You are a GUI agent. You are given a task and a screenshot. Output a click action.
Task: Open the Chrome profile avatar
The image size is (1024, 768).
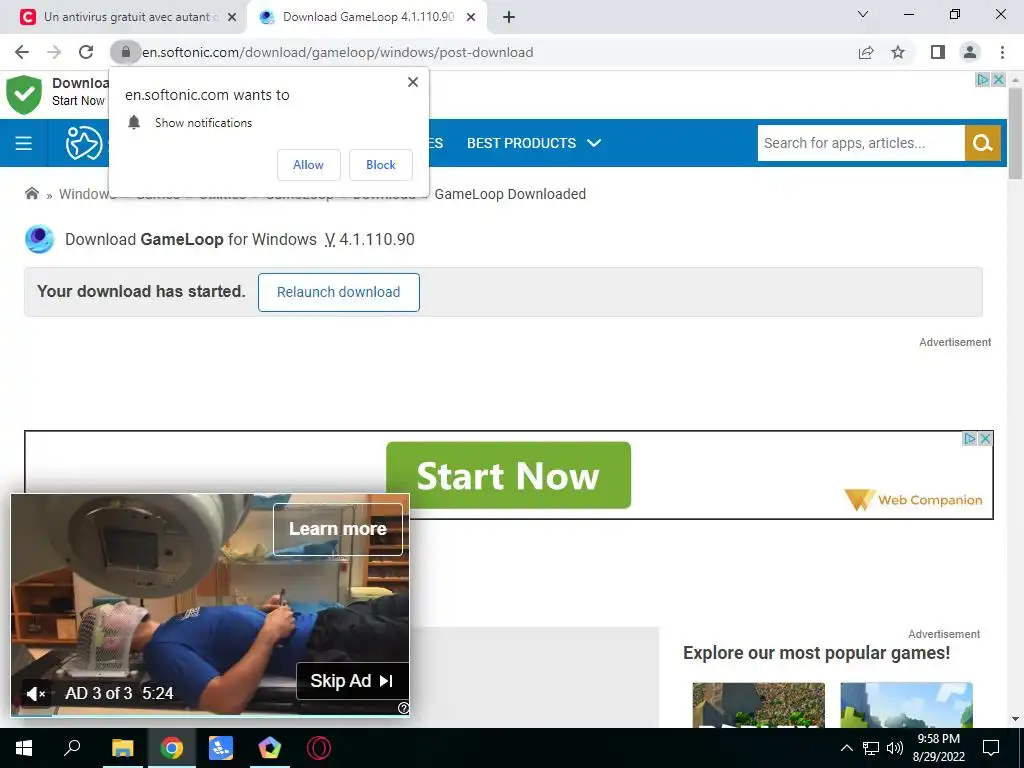click(970, 52)
